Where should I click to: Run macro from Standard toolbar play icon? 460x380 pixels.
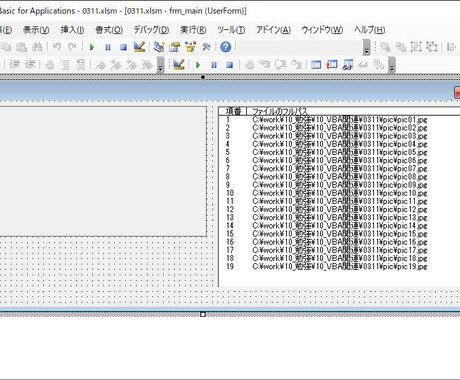(92, 47)
